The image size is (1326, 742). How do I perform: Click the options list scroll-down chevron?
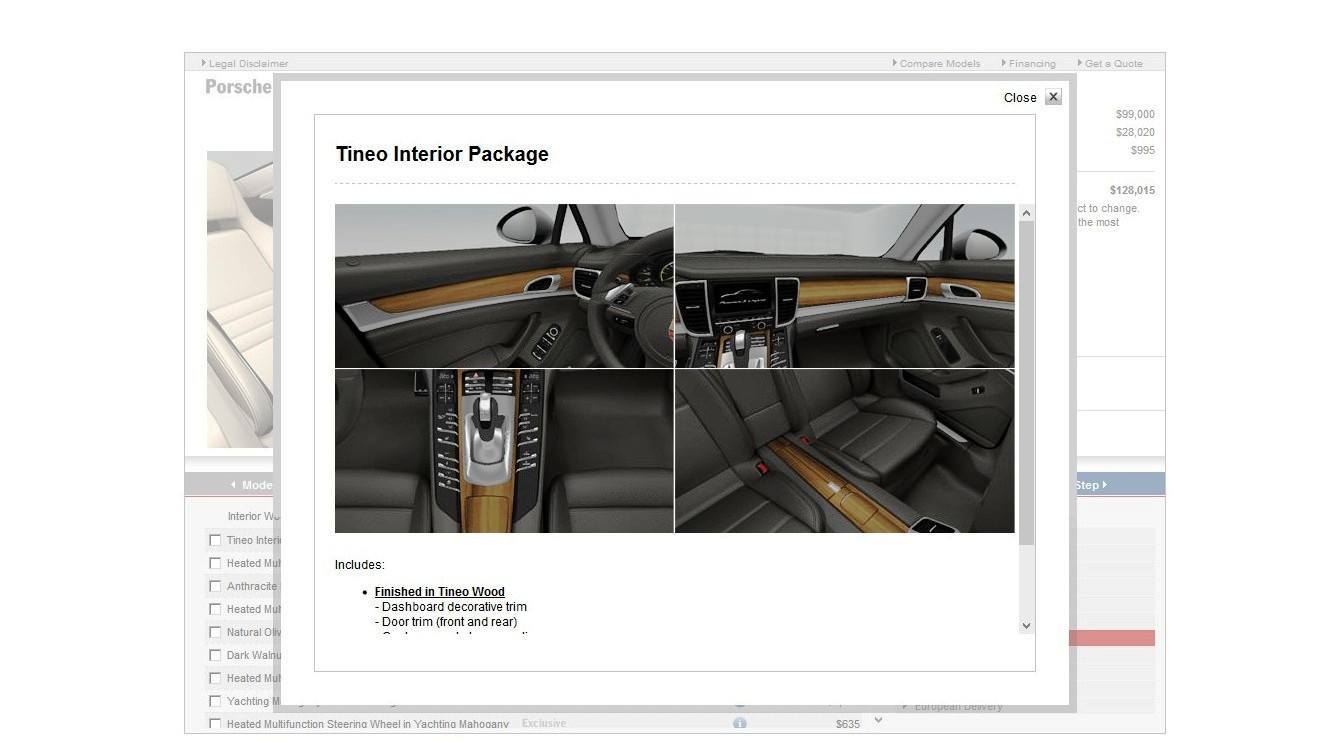coord(878,719)
